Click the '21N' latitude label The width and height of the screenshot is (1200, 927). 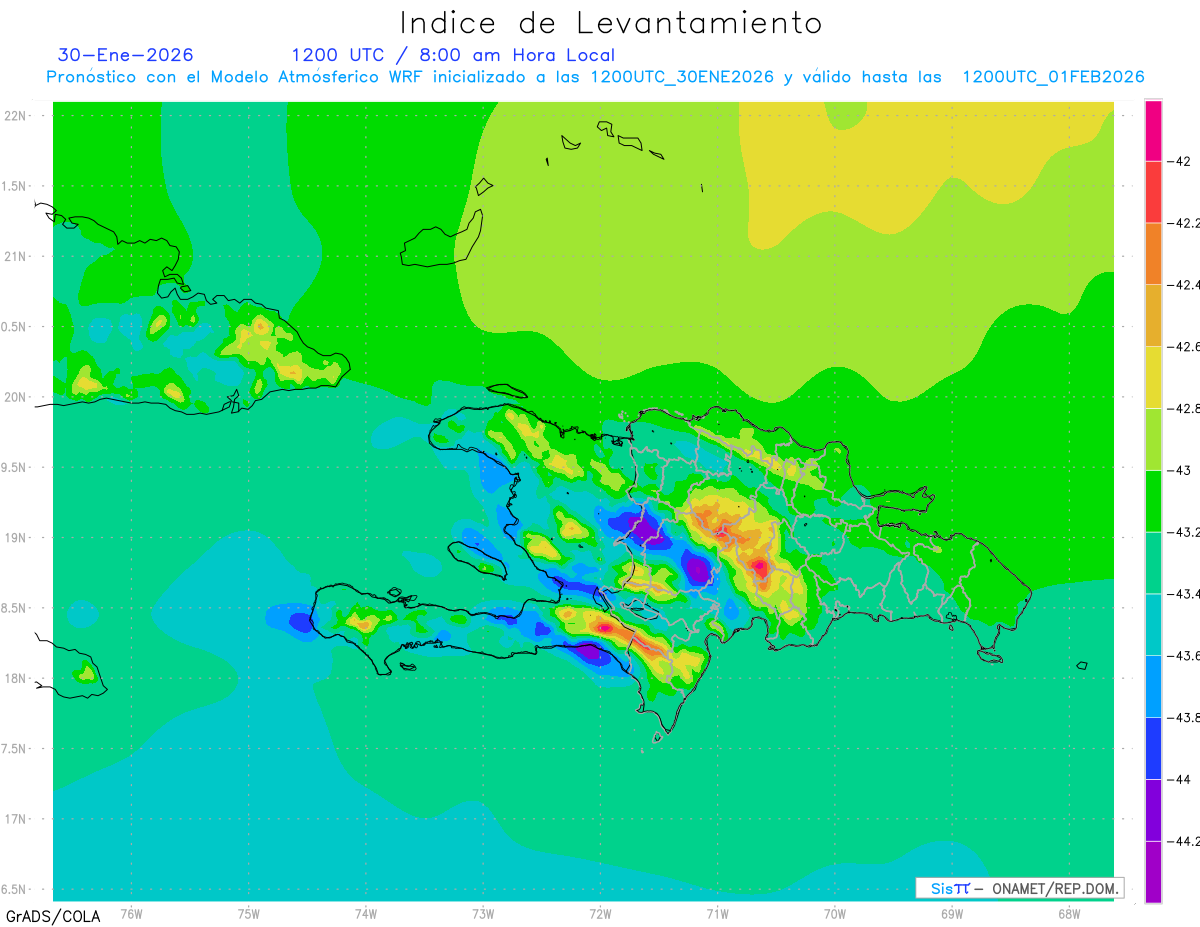pyautogui.click(x=17, y=256)
